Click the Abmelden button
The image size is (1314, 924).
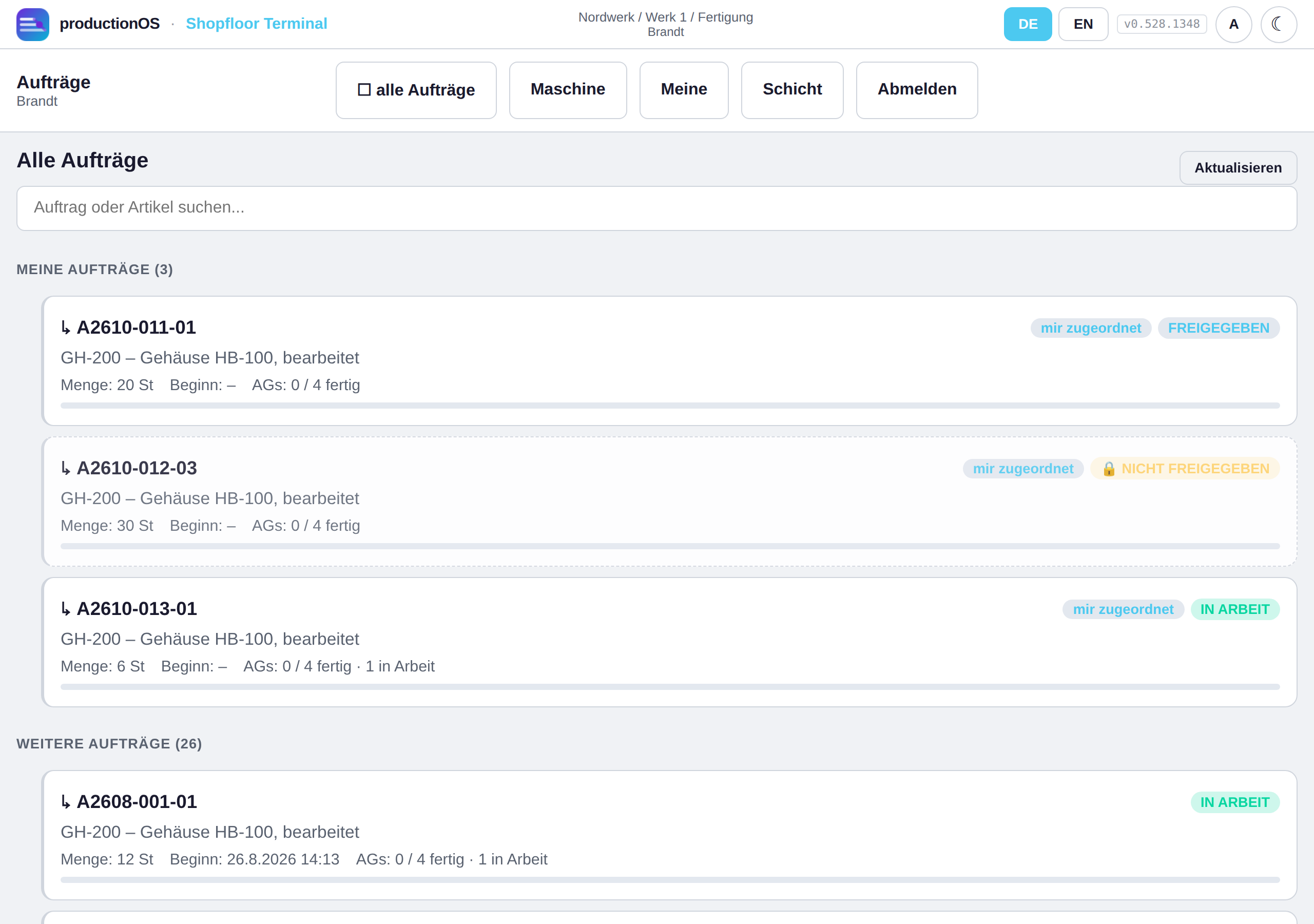pyautogui.click(x=917, y=90)
